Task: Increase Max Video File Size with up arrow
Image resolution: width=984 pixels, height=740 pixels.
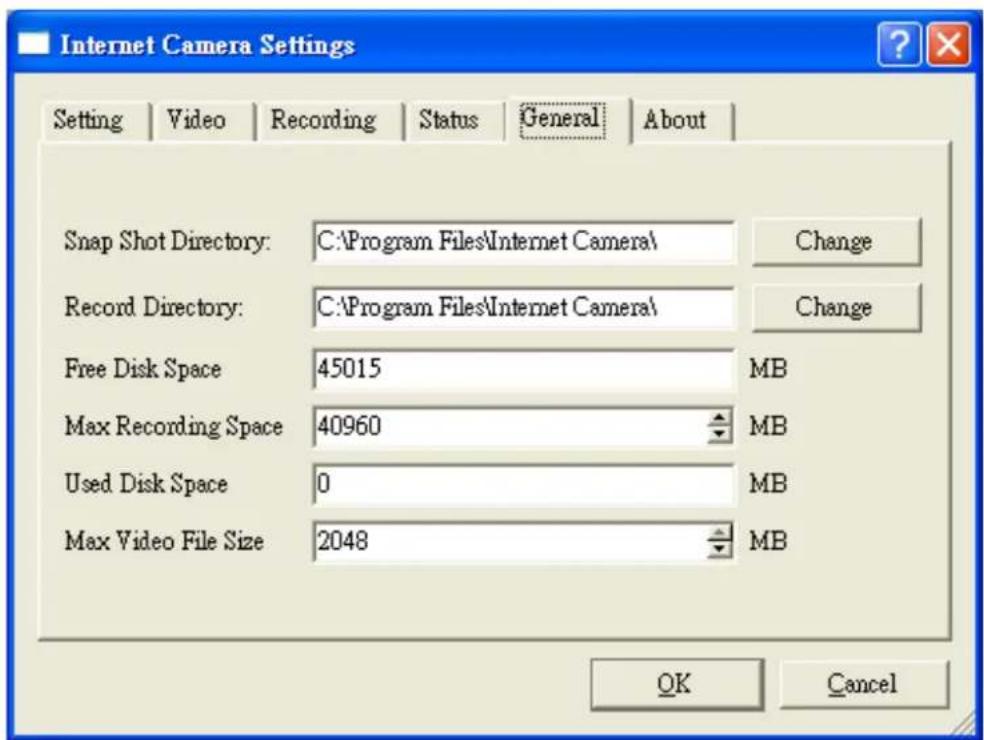Action: click(x=719, y=533)
